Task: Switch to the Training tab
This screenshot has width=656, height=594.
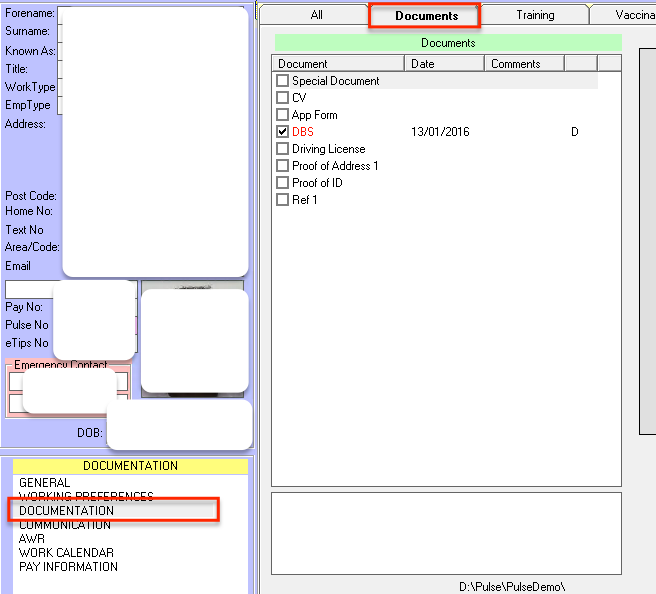Action: click(535, 15)
